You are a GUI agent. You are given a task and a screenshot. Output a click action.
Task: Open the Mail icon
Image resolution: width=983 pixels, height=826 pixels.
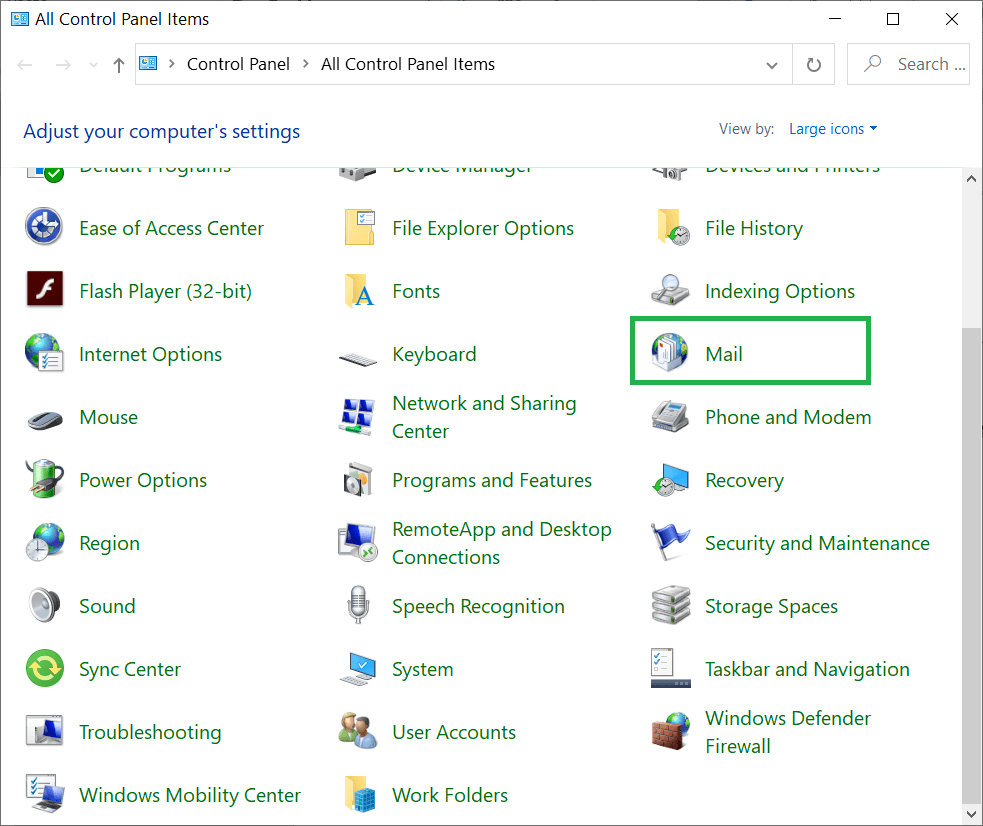tap(670, 352)
